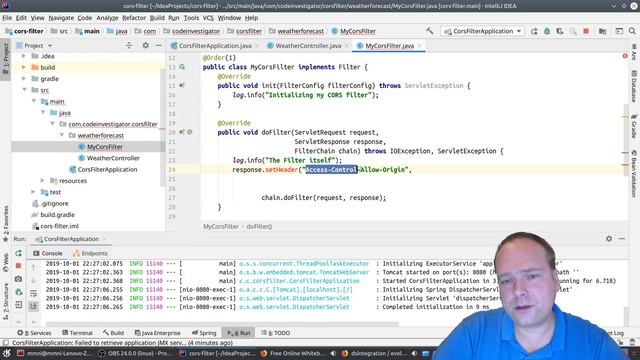Open the Java Enterprise tool window

tap(158, 333)
